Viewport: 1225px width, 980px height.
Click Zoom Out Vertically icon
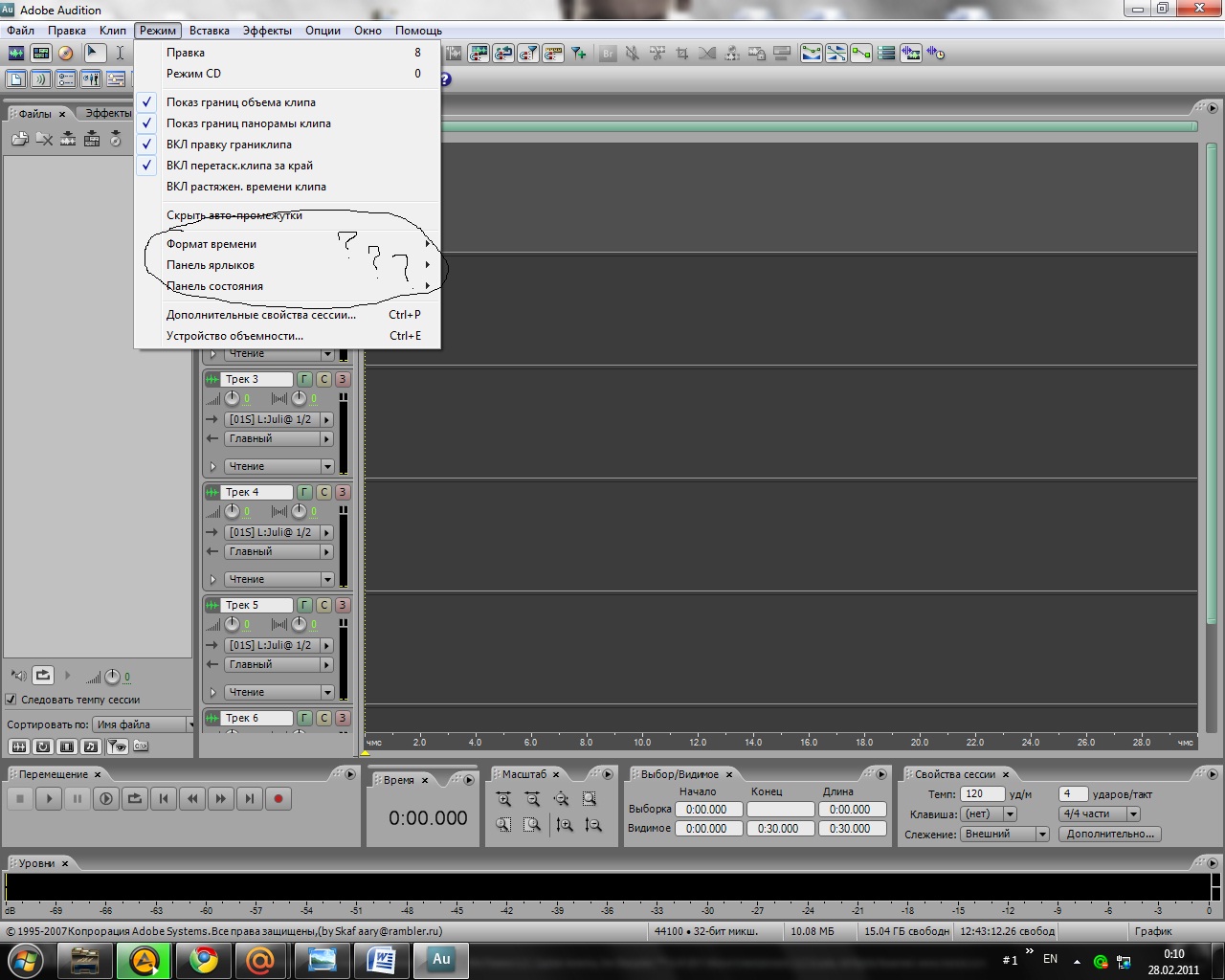click(593, 825)
